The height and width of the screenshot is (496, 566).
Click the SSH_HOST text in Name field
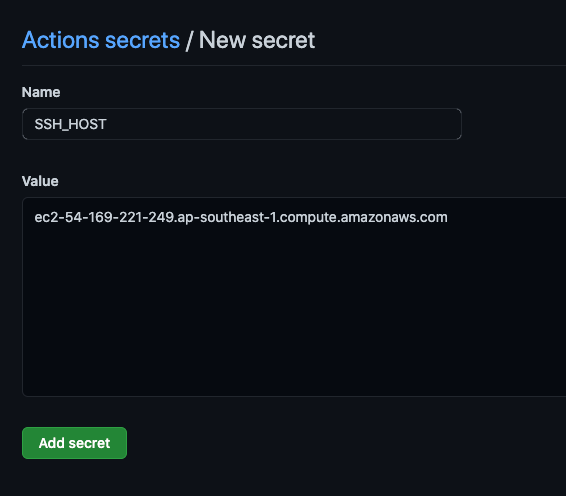pos(70,124)
